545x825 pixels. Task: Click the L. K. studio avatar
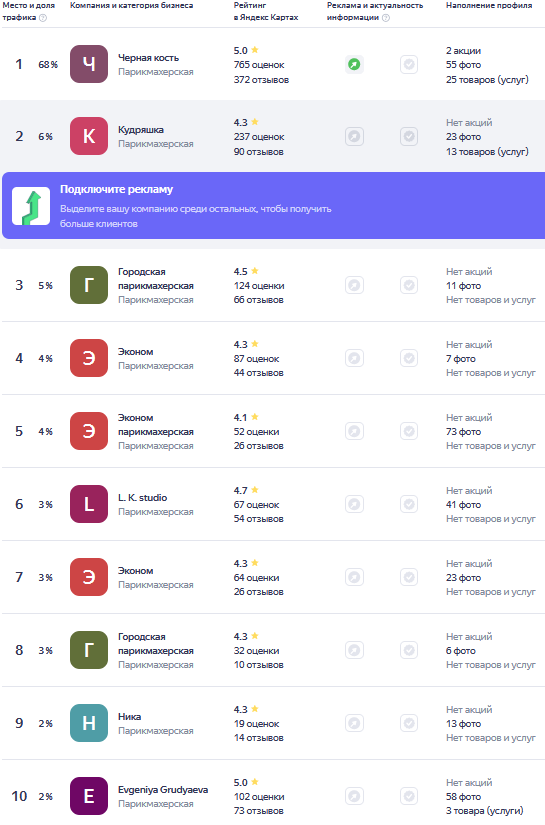(89, 504)
